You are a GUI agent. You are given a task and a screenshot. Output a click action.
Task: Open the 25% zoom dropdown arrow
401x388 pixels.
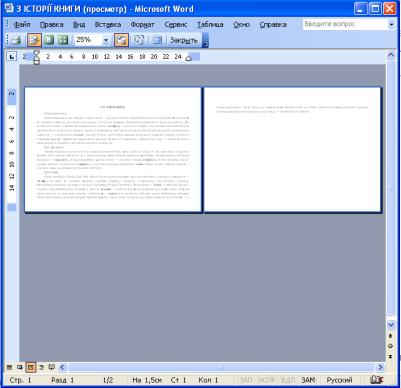(106, 41)
